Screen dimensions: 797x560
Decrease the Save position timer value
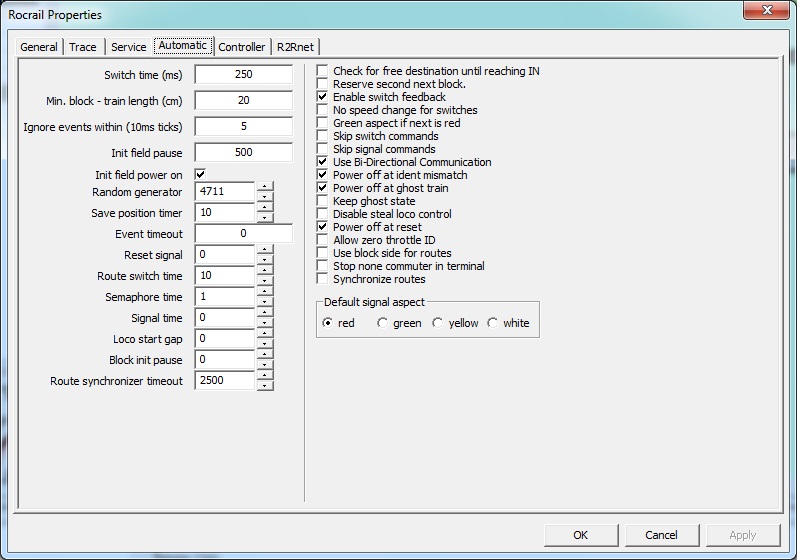point(265,217)
